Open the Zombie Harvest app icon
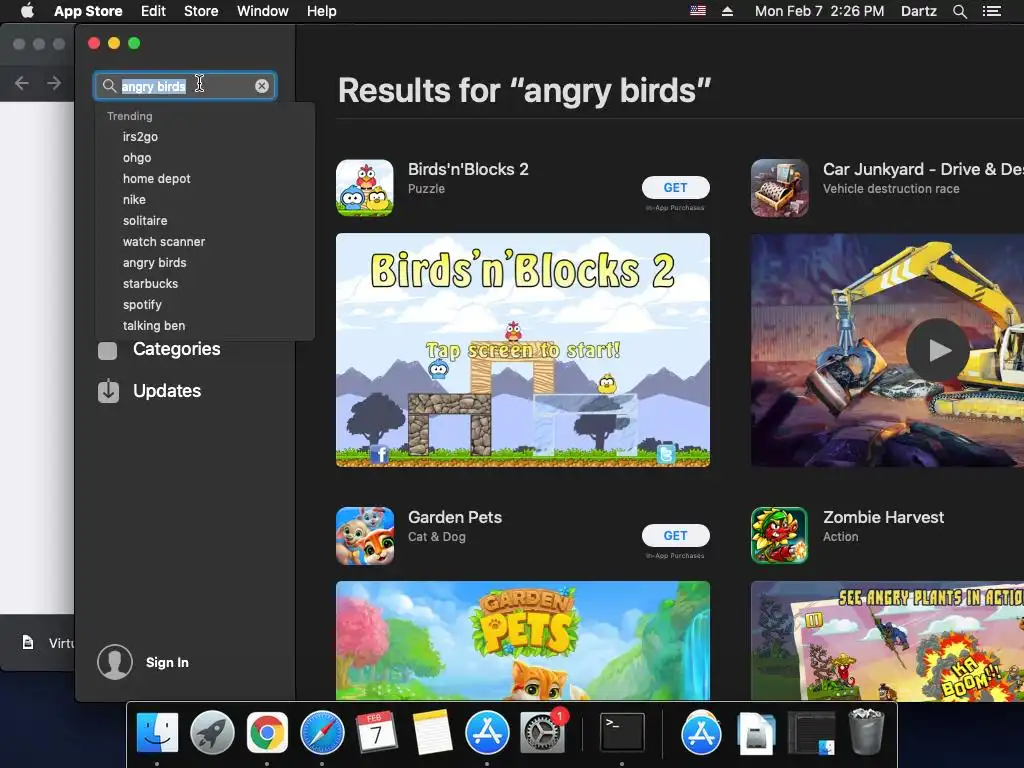The height and width of the screenshot is (768, 1024). [x=779, y=536]
